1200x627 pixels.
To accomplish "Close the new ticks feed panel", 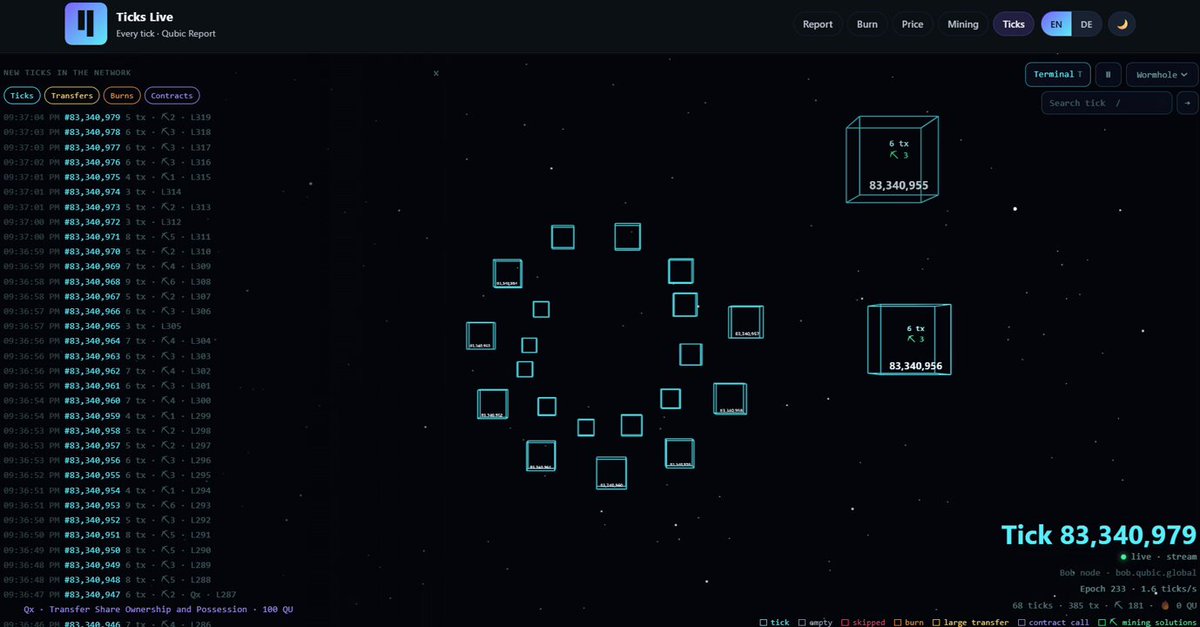I will click(436, 73).
